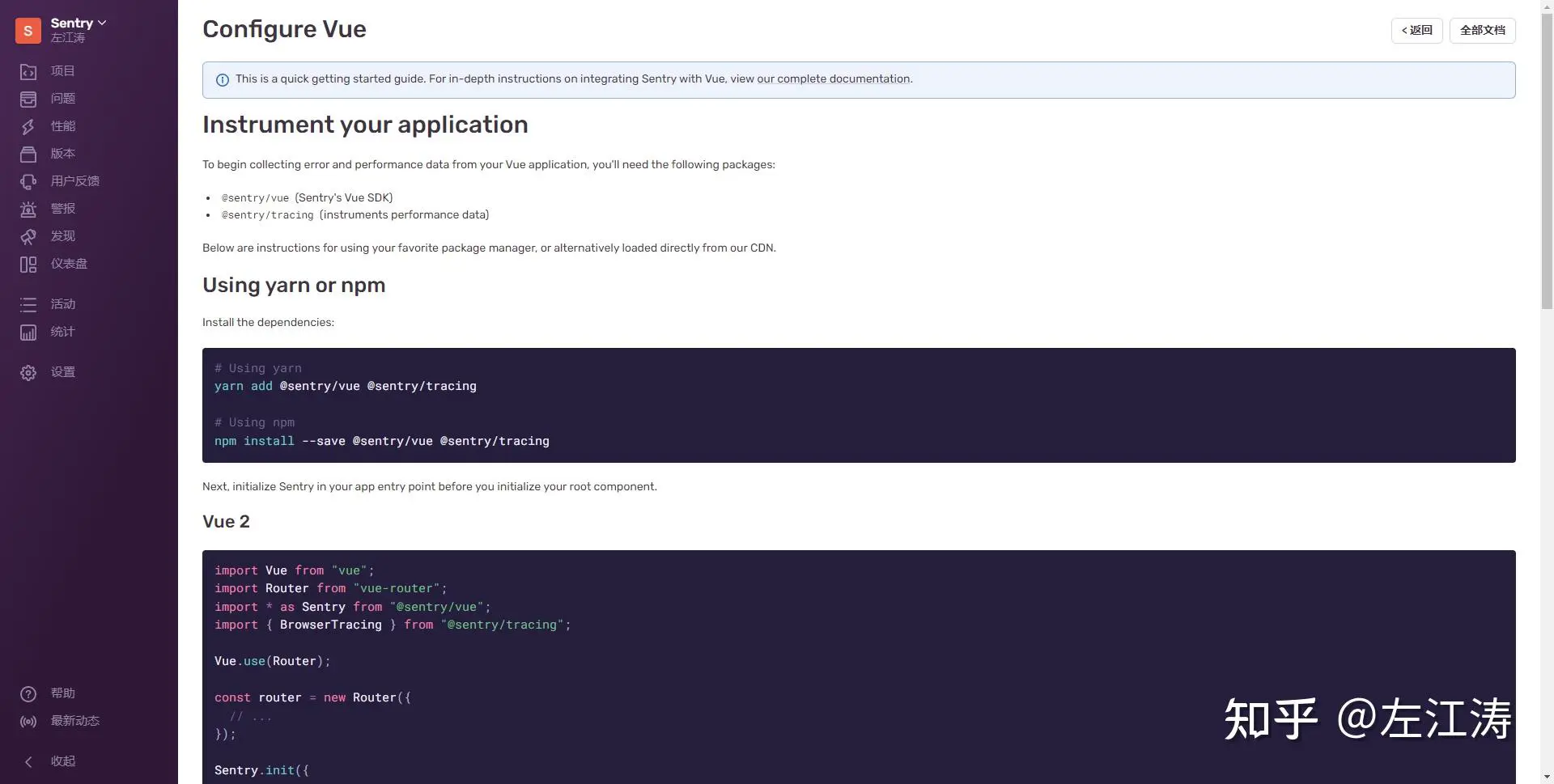Click the What's New (最新动态) broadcast icon
1554x784 pixels.
[x=28, y=722]
